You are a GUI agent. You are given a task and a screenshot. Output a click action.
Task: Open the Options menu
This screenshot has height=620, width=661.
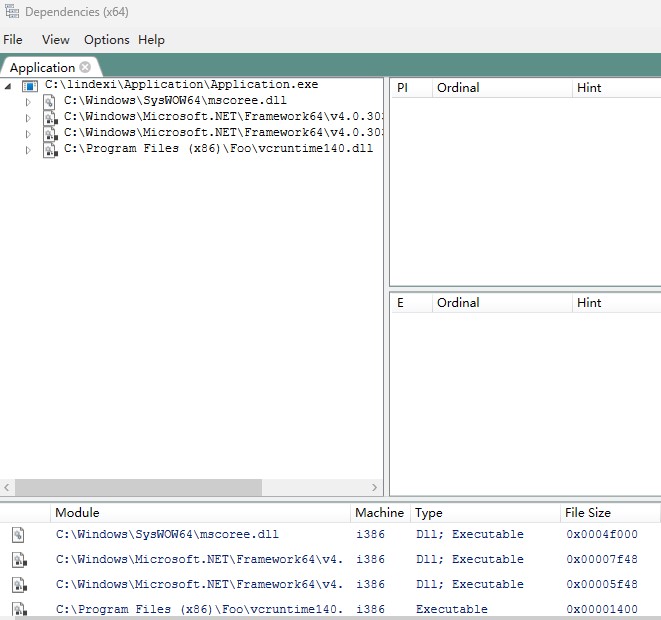click(106, 40)
